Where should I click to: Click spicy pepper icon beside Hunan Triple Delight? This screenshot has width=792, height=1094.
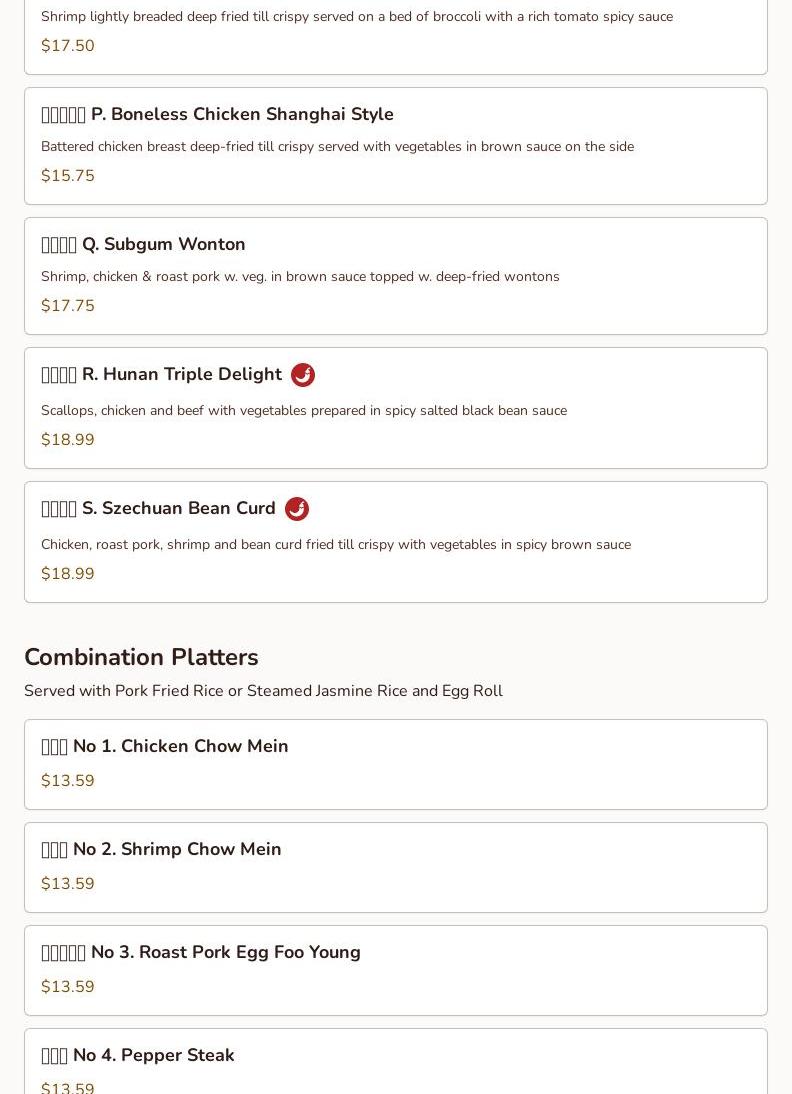tap(303, 375)
